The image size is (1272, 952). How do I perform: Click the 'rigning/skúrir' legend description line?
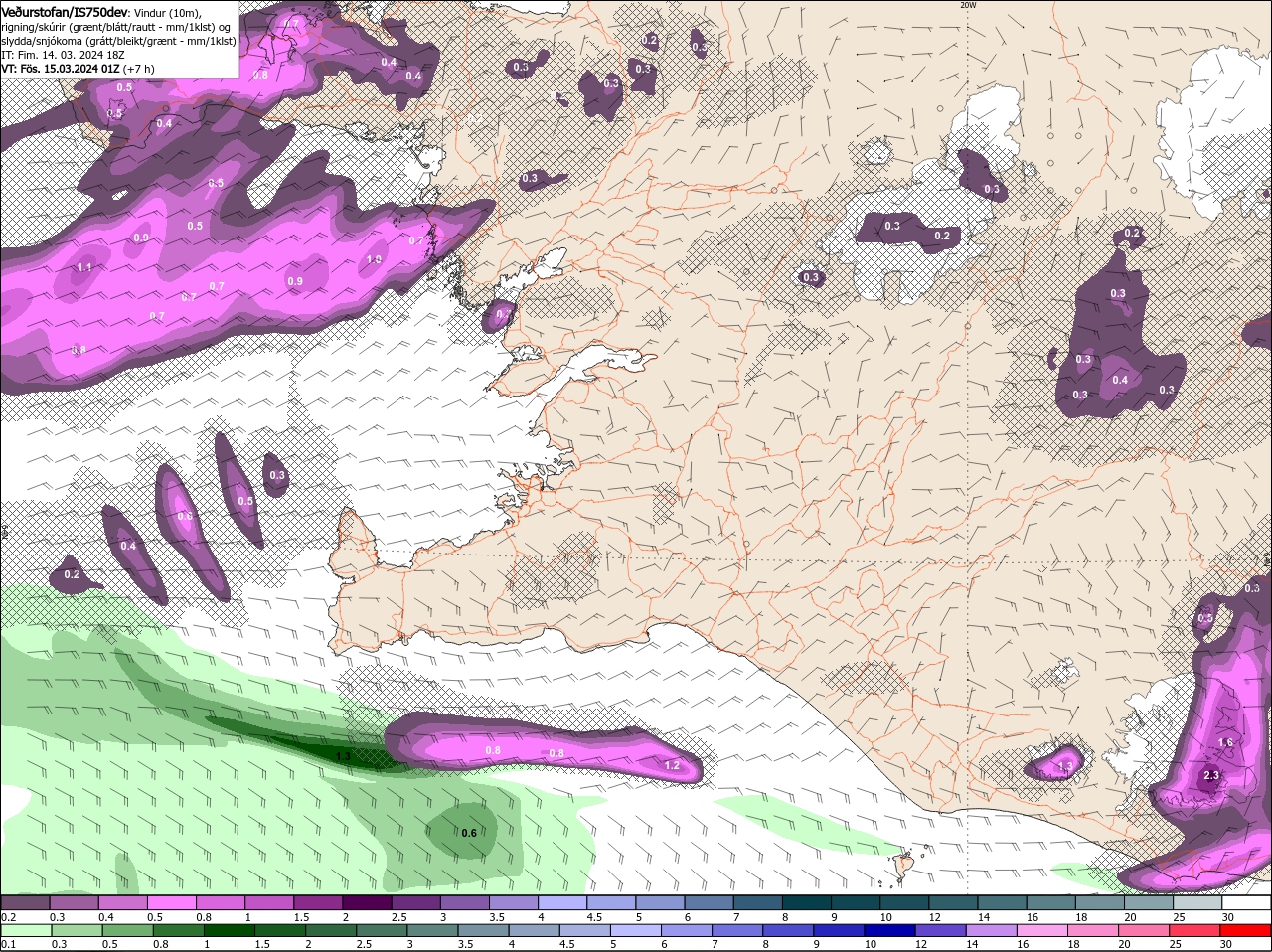click(x=117, y=26)
